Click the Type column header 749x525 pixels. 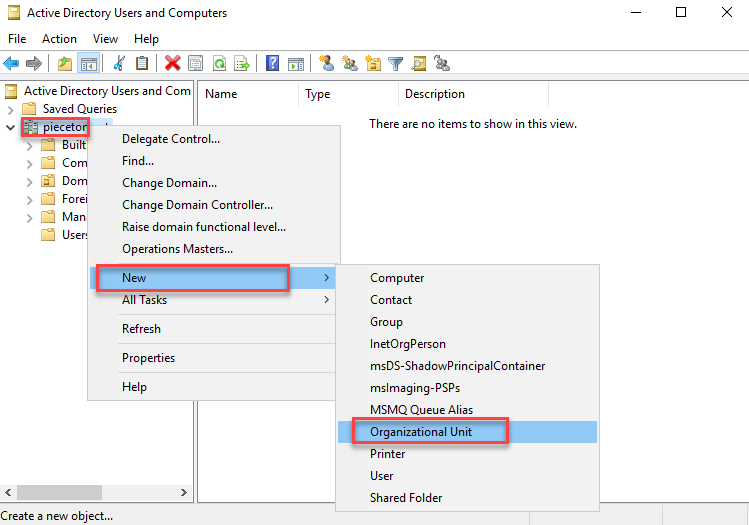(x=349, y=94)
